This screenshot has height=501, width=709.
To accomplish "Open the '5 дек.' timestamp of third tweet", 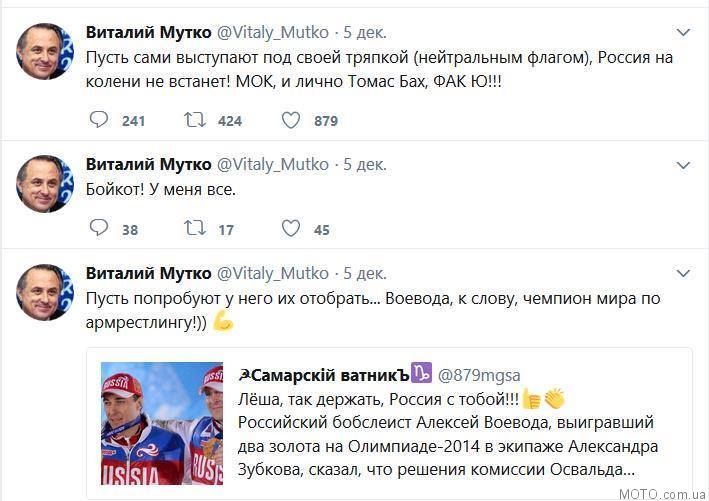I will coord(365,273).
